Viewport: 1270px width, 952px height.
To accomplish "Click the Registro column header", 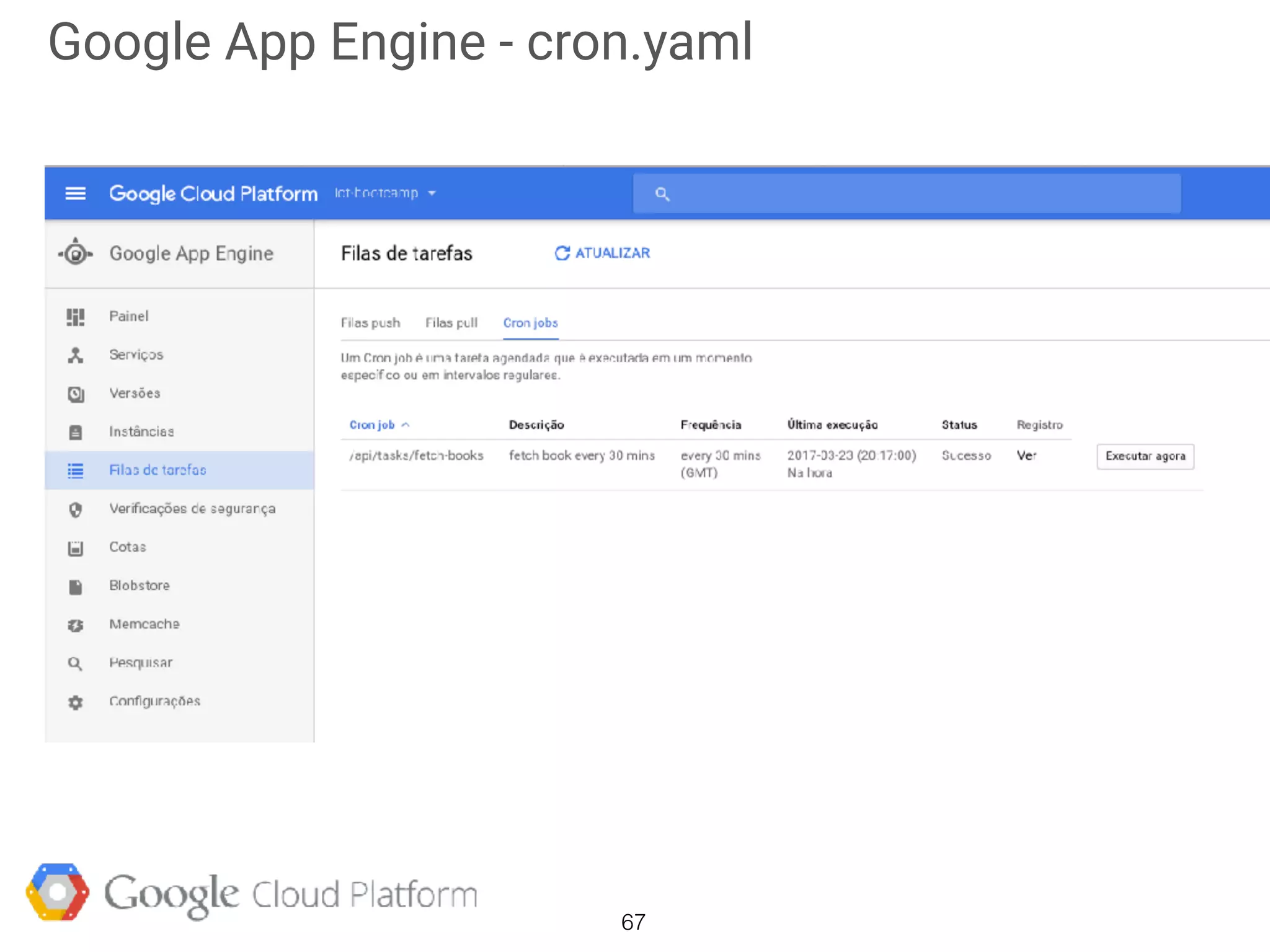I will point(1040,425).
